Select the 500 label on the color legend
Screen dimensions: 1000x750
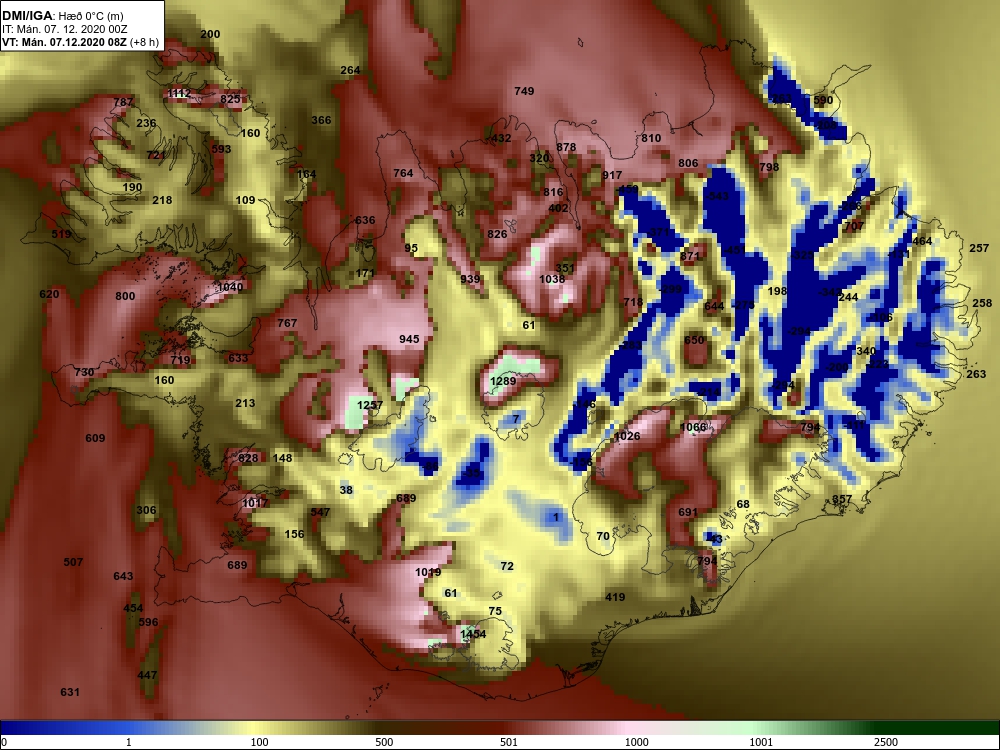pyautogui.click(x=384, y=742)
